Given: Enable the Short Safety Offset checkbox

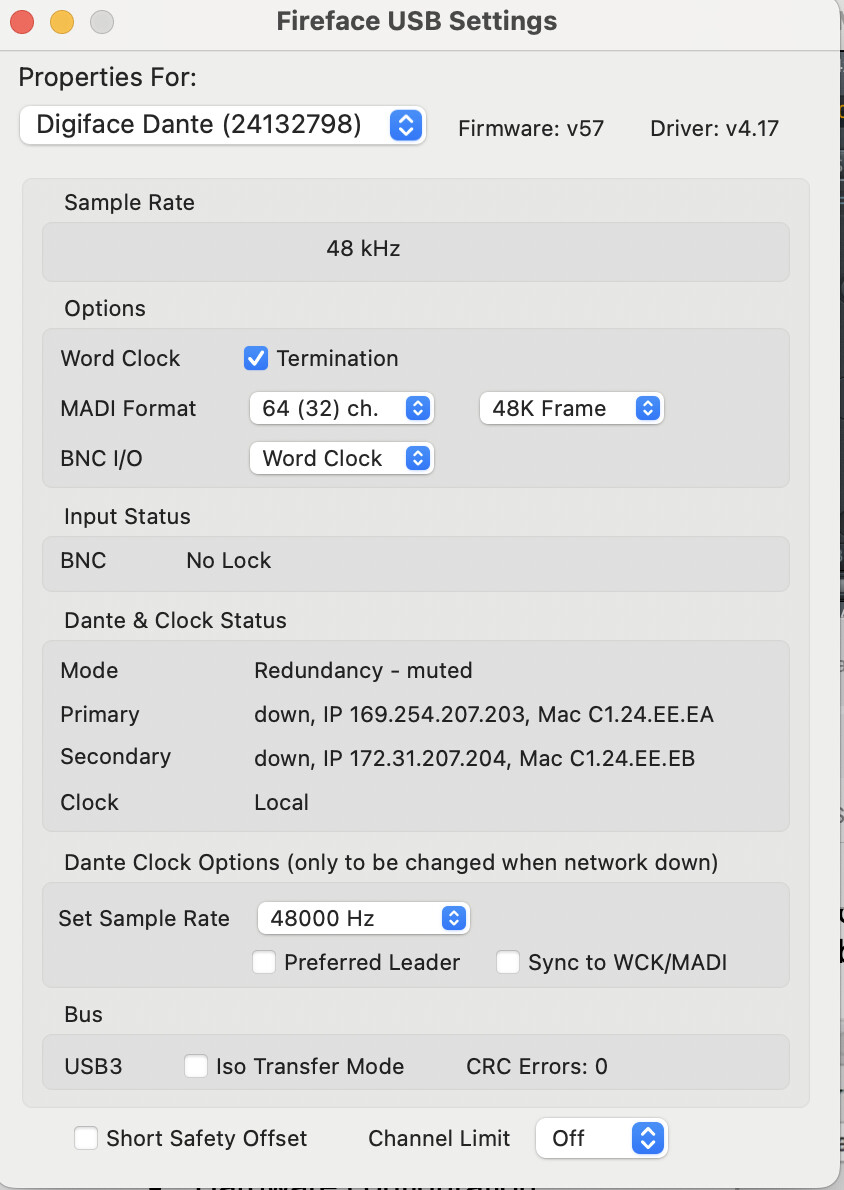Looking at the screenshot, I should pyautogui.click(x=86, y=1138).
